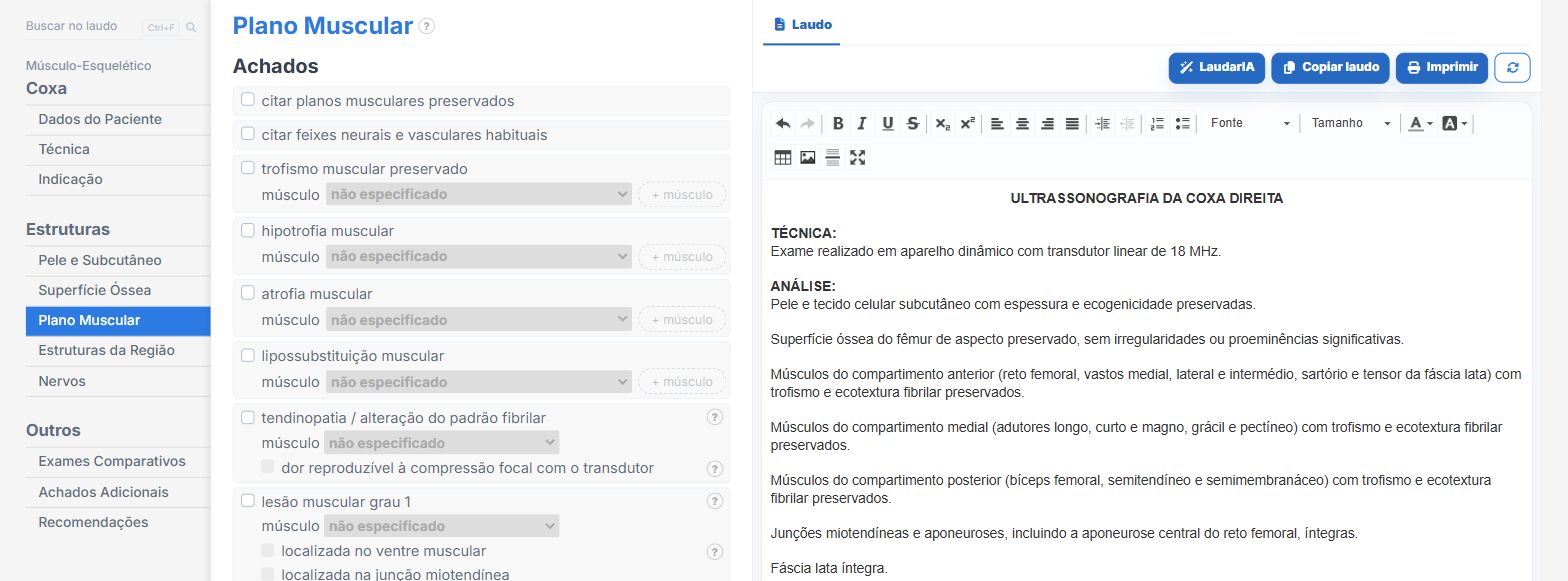Toggle superscript formatting
Image resolution: width=1568 pixels, height=581 pixels.
(967, 124)
